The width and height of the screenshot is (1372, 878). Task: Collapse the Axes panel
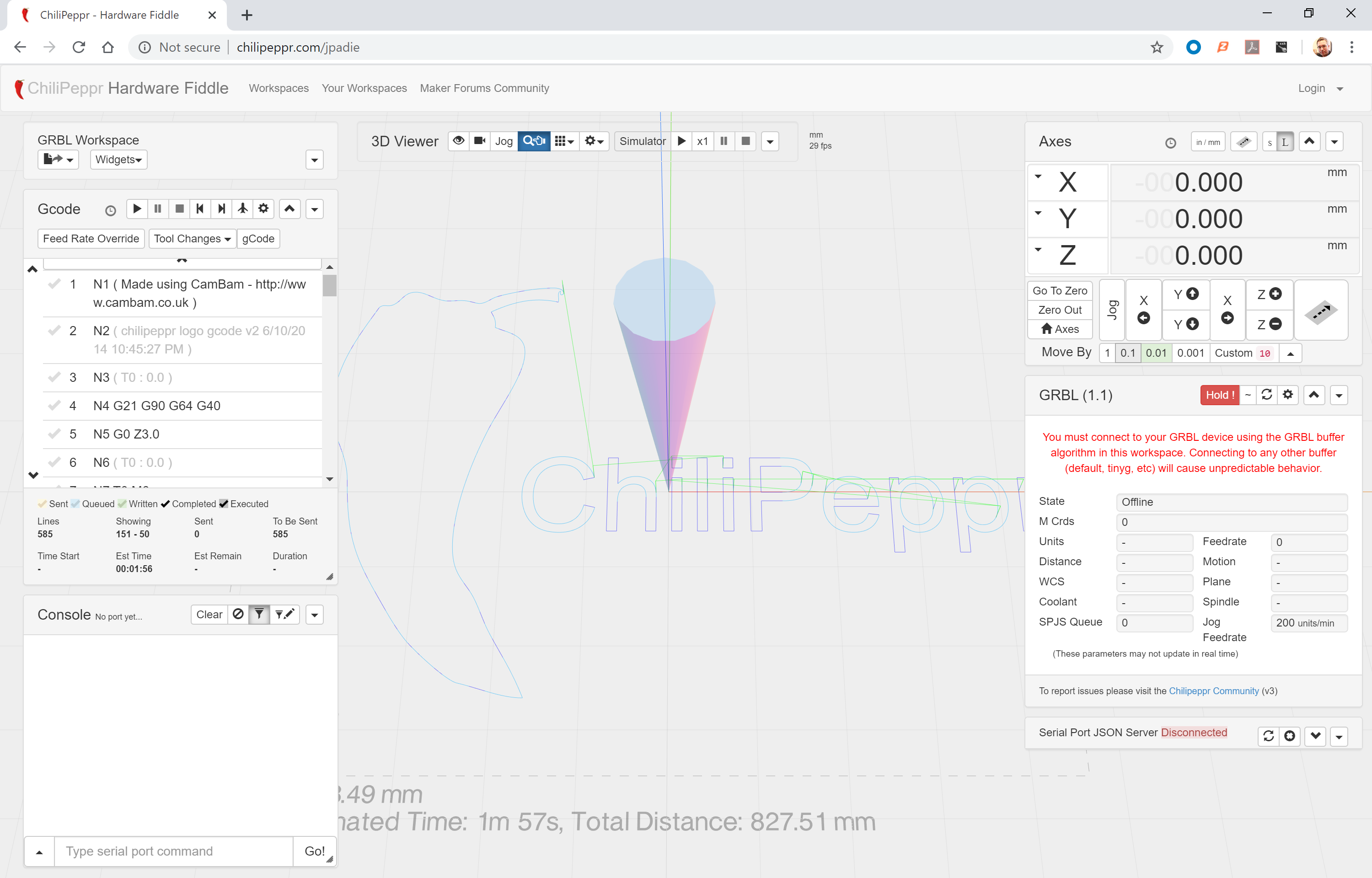coord(1310,141)
